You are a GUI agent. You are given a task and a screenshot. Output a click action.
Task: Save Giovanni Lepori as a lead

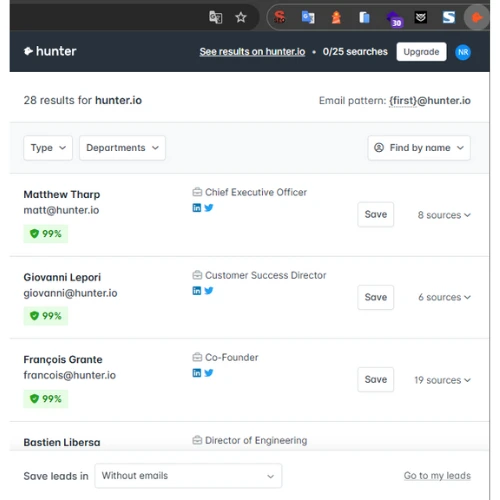point(376,297)
